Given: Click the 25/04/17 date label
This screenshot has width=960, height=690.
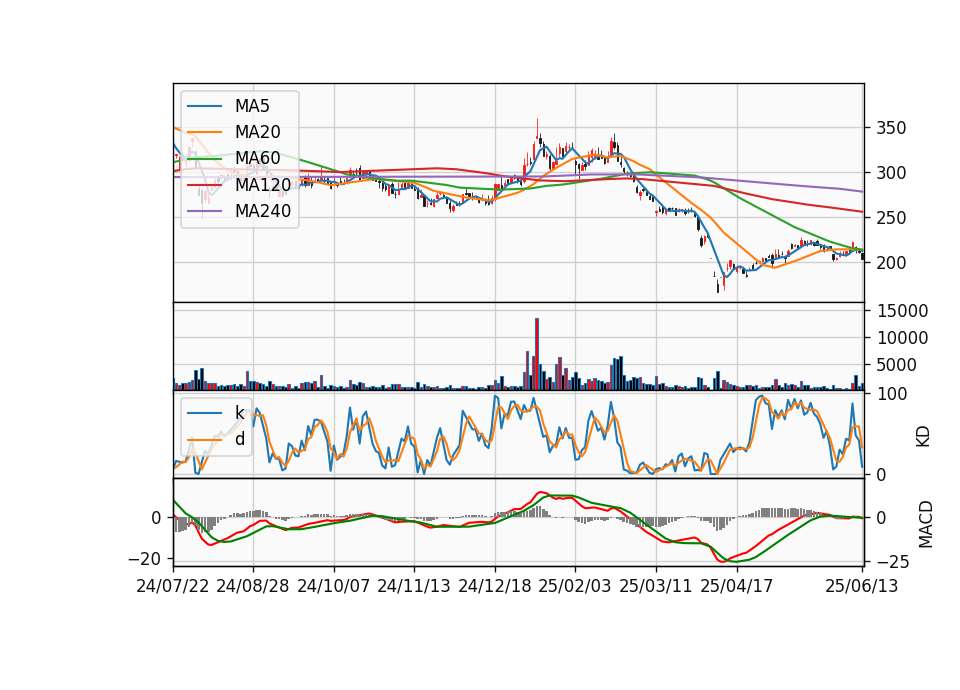Looking at the screenshot, I should [737, 586].
